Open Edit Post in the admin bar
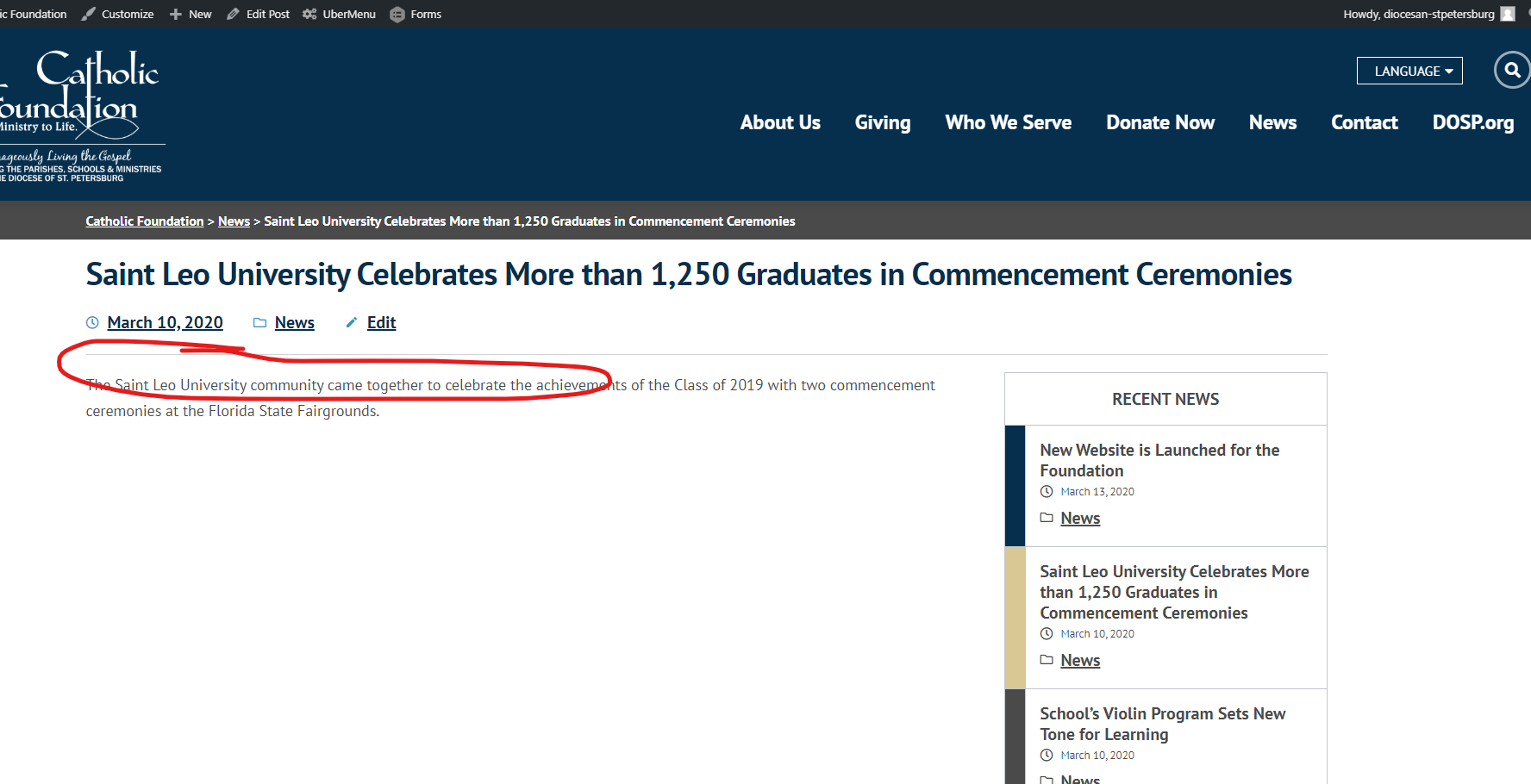This screenshot has height=784, width=1531. coord(258,14)
